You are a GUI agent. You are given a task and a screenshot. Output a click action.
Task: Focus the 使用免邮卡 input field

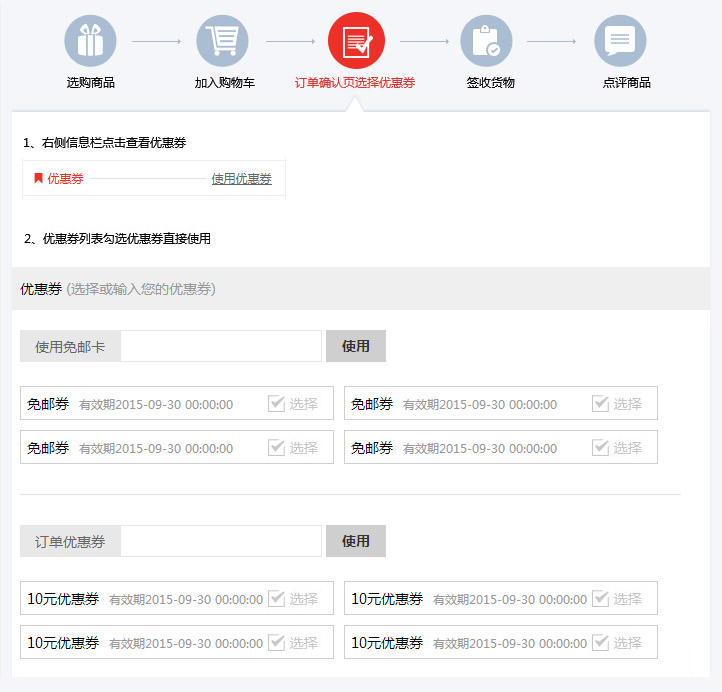tap(221, 346)
